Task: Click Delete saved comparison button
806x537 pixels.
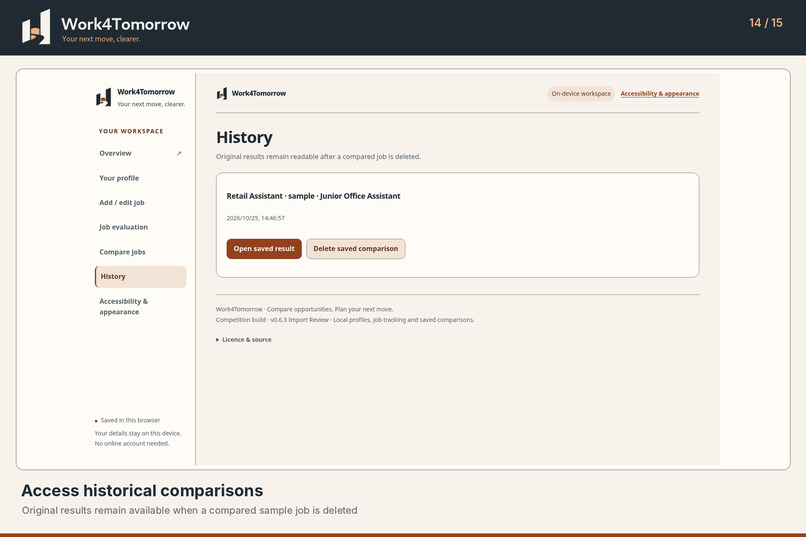Action: click(356, 249)
